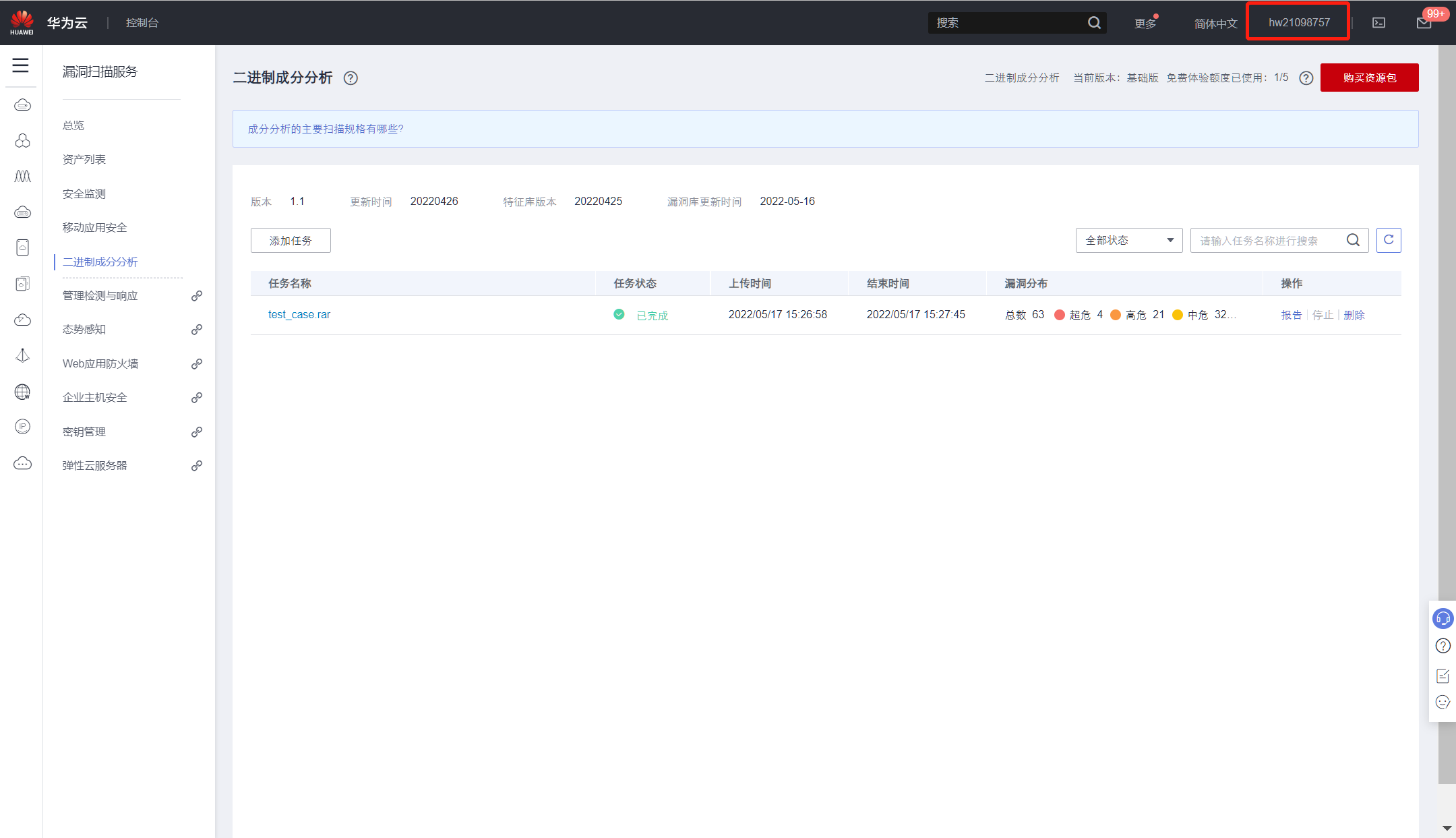Image resolution: width=1456 pixels, height=838 pixels.
Task: Open the cloud shell terminal icon
Action: (x=1378, y=23)
